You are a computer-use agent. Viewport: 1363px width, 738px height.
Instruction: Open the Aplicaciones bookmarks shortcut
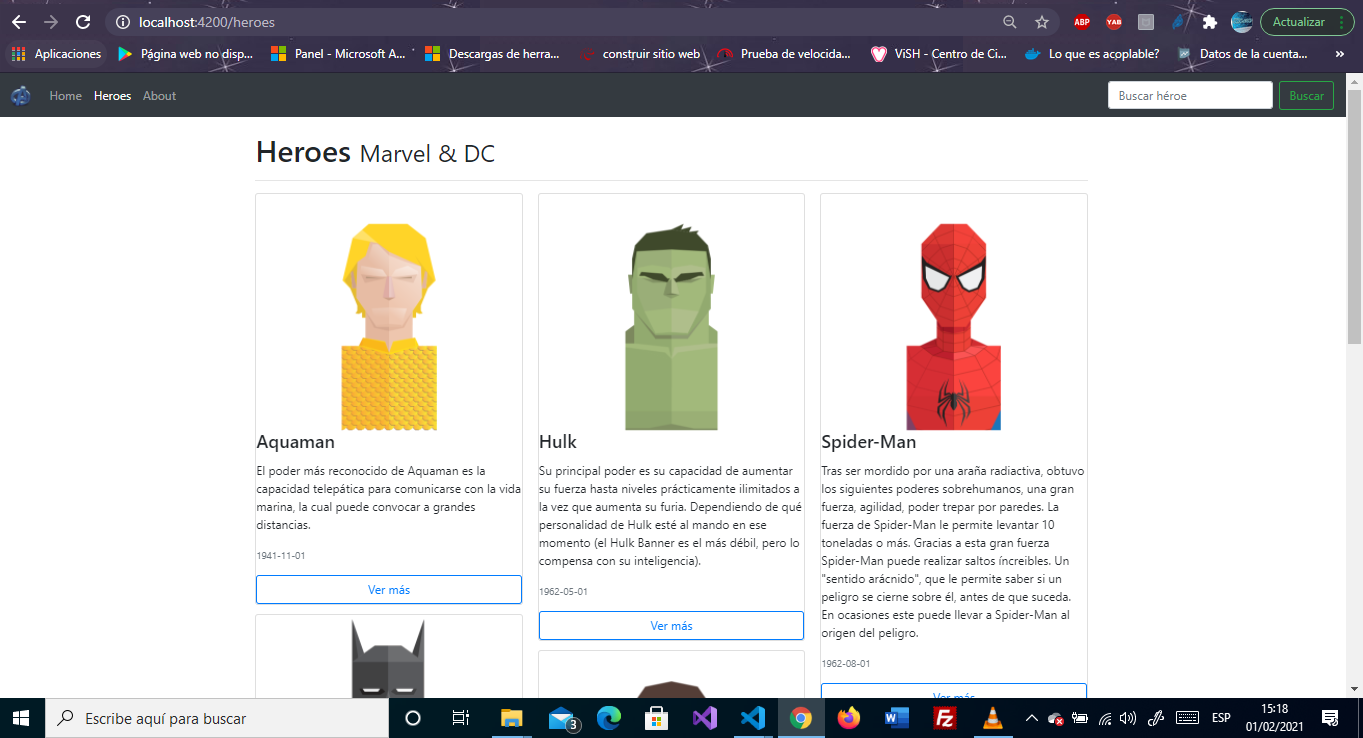pyautogui.click(x=57, y=54)
